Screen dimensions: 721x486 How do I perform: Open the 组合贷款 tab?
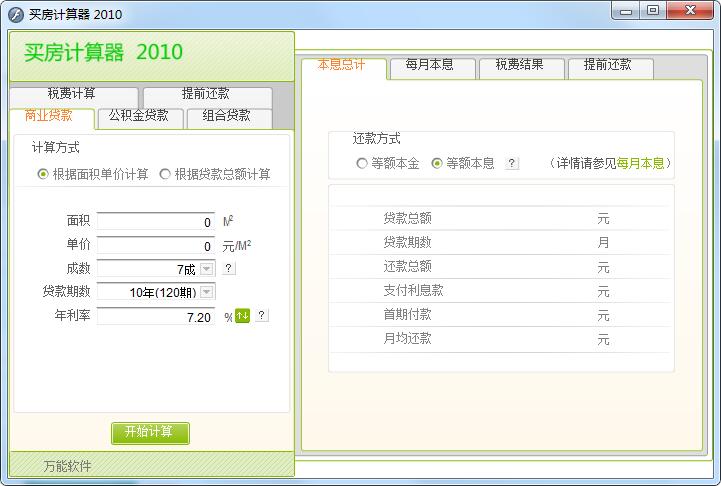(x=229, y=119)
